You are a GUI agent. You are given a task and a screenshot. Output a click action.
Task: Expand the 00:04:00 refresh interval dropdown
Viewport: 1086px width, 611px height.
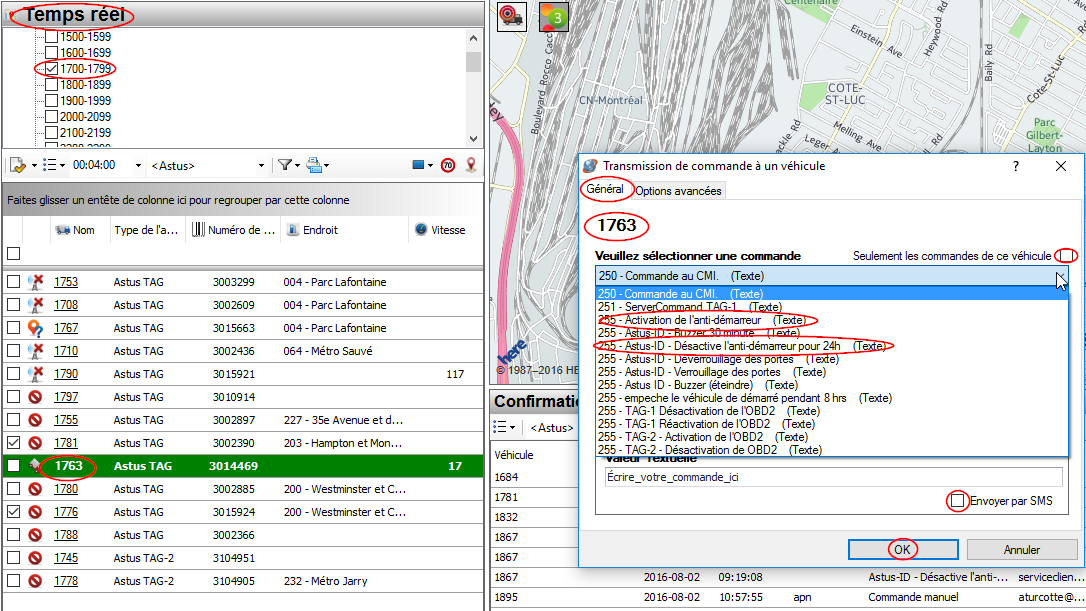[137, 165]
